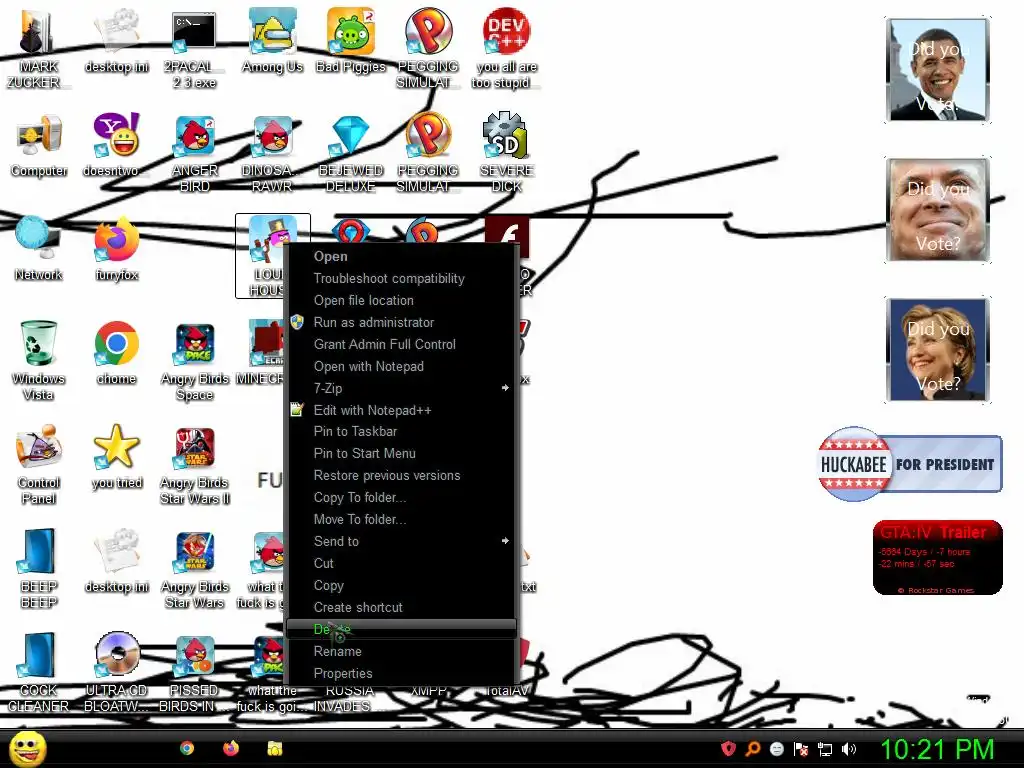Choose Copy in the context menu

click(402, 585)
